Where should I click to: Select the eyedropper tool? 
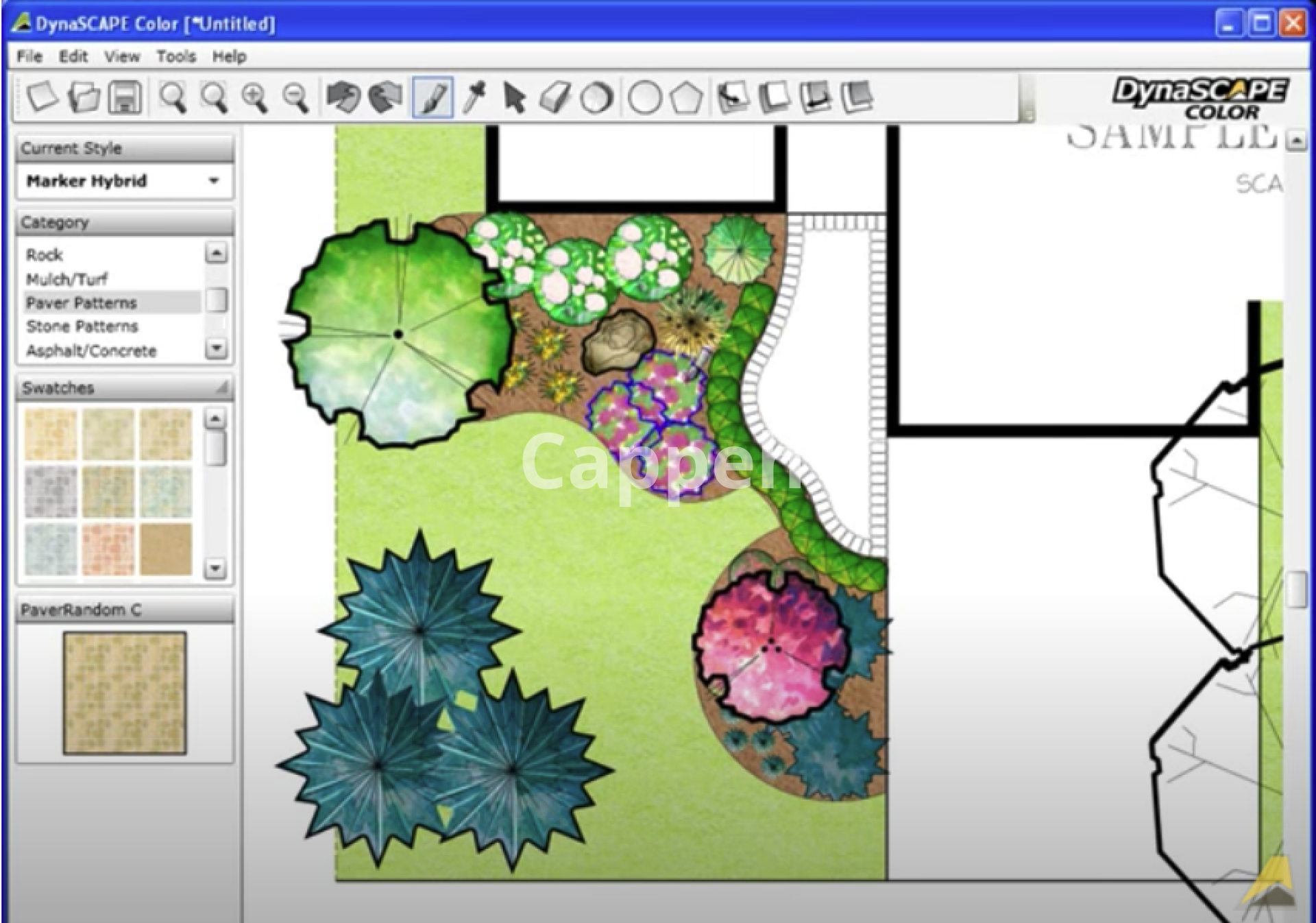pyautogui.click(x=474, y=97)
